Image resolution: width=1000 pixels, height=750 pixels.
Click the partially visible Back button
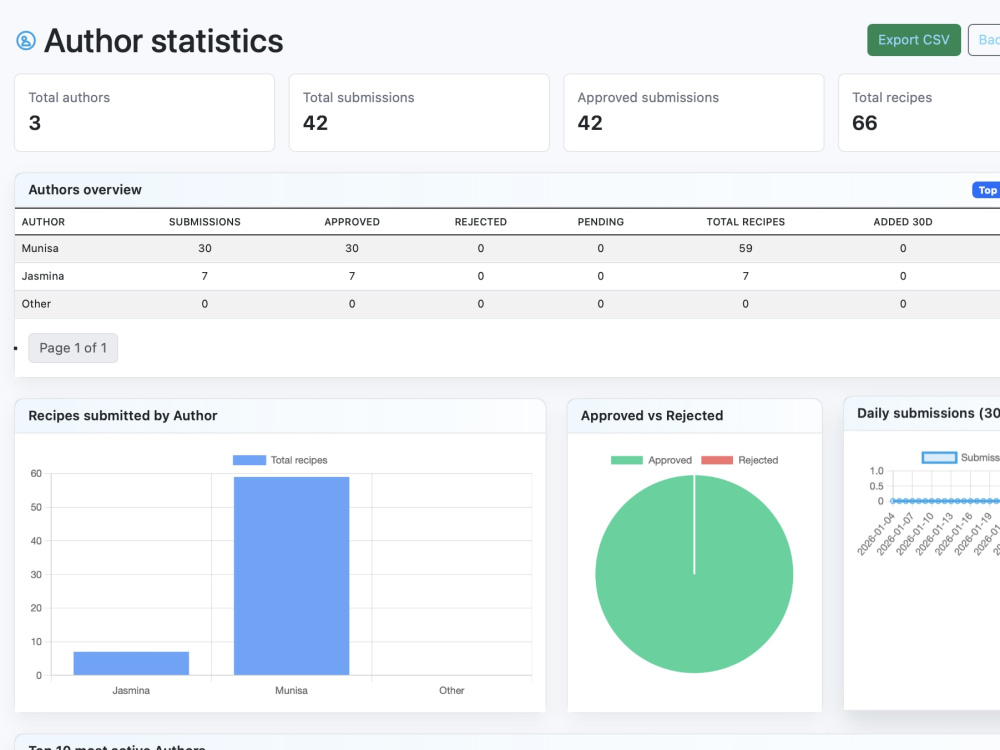pyautogui.click(x=985, y=40)
